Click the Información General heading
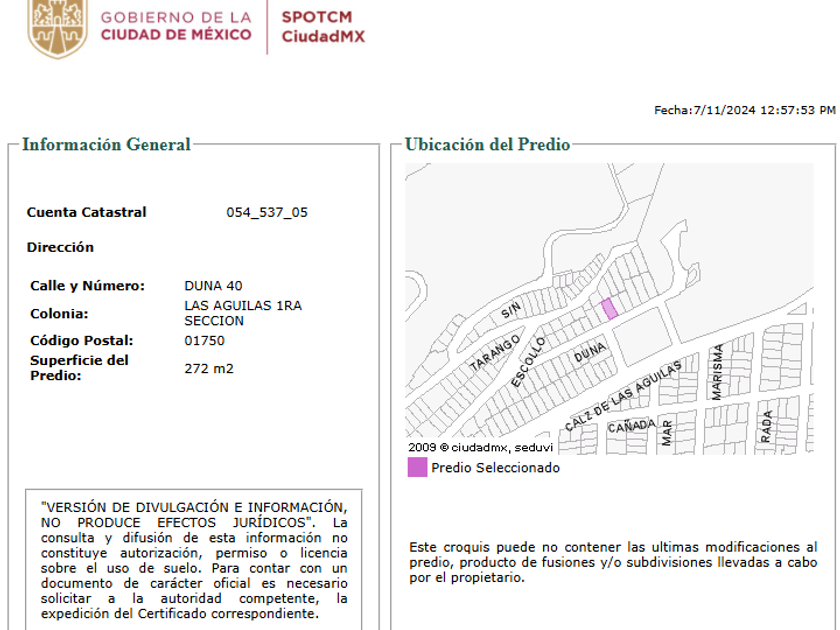This screenshot has width=840, height=630. pos(106,145)
